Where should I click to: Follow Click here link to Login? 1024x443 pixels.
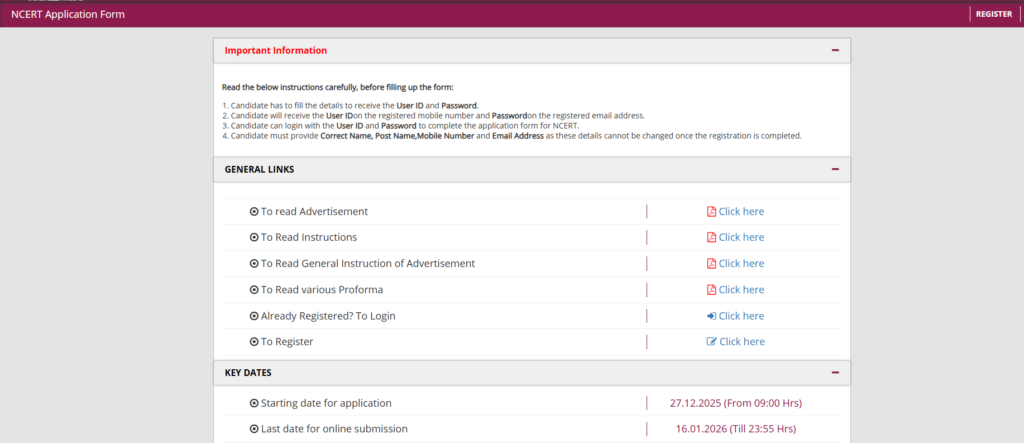pos(741,316)
